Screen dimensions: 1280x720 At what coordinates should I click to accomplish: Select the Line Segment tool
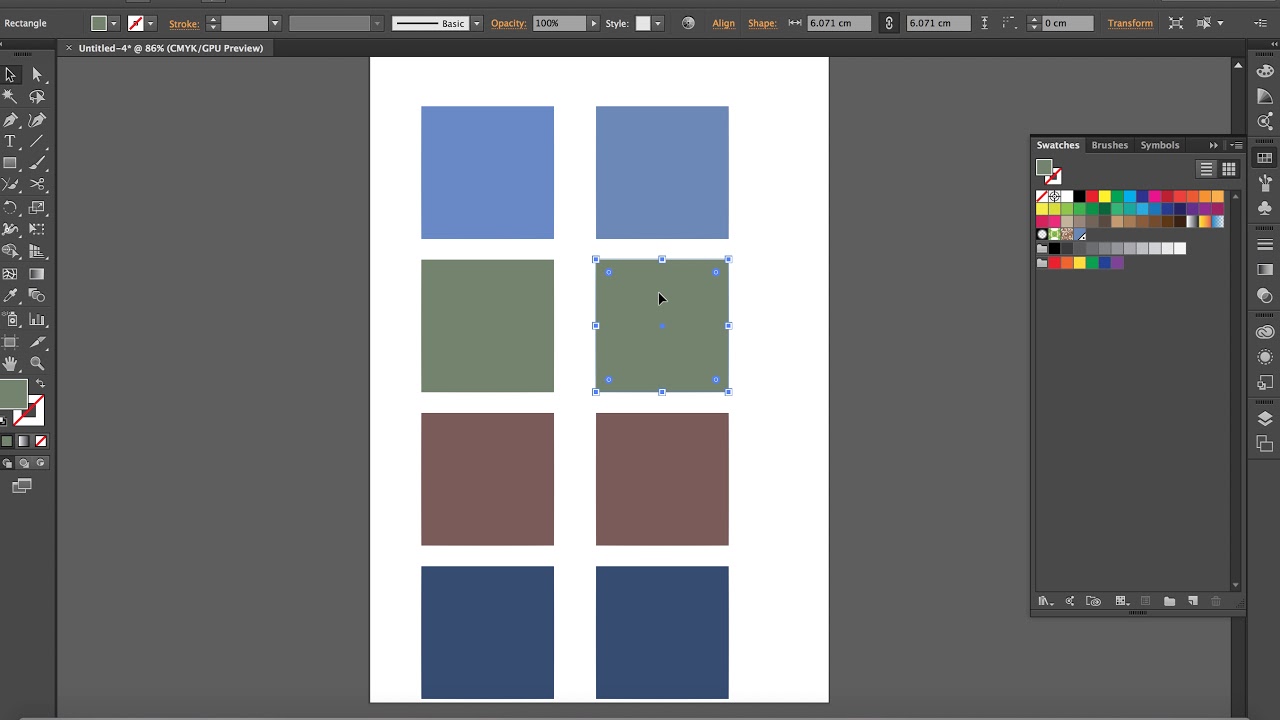click(37, 142)
